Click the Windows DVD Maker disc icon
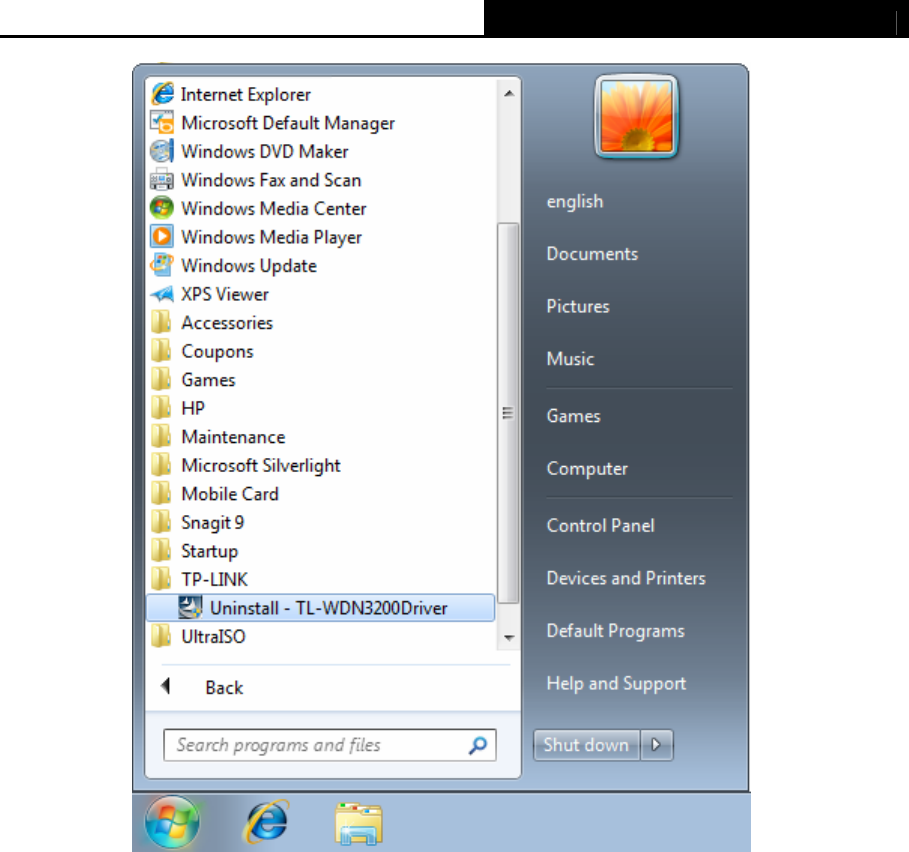The image size is (909, 852). point(162,151)
